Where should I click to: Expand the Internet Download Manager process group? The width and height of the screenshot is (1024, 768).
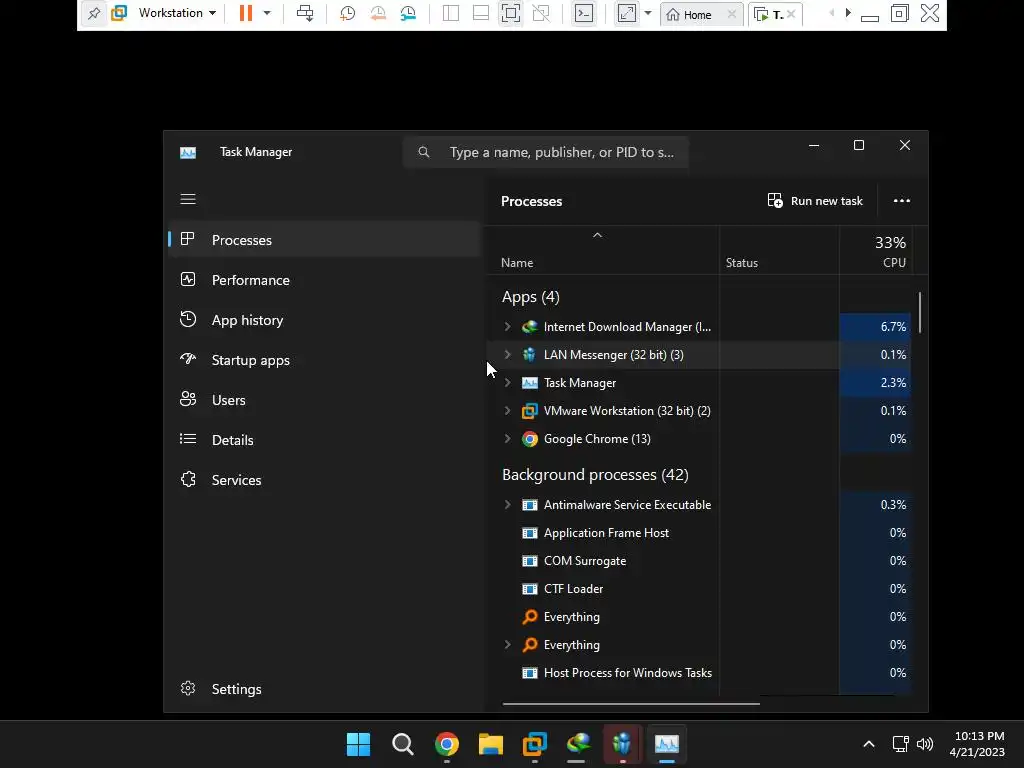[507, 327]
